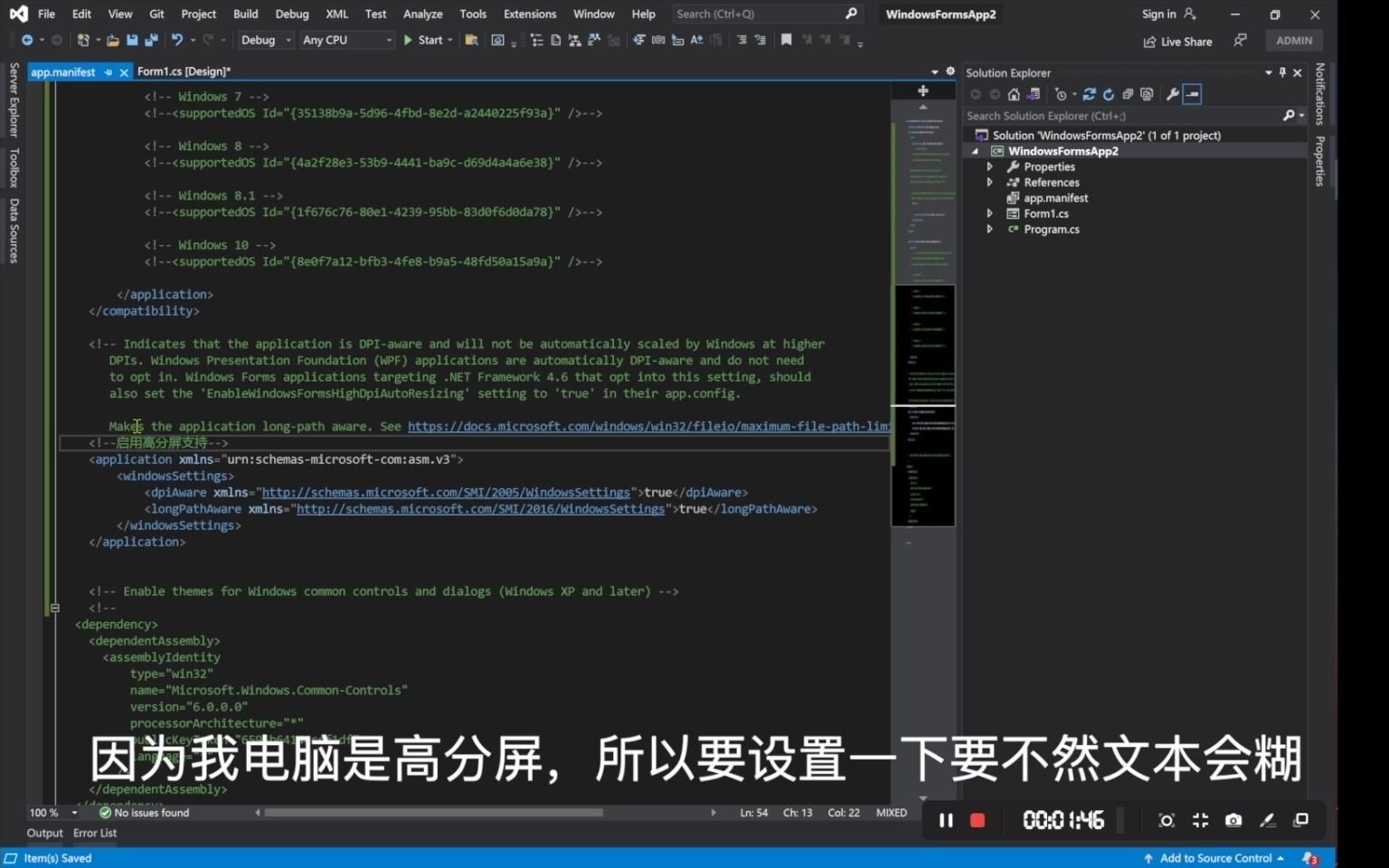Click the Pending Changes Filter clock icon
This screenshot has width=1389, height=868.
(x=1061, y=94)
